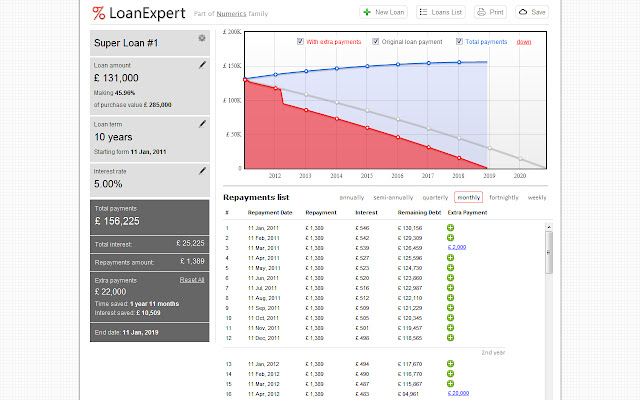Click the Remaining Debt column header
This screenshot has width=640, height=400.
tap(419, 213)
